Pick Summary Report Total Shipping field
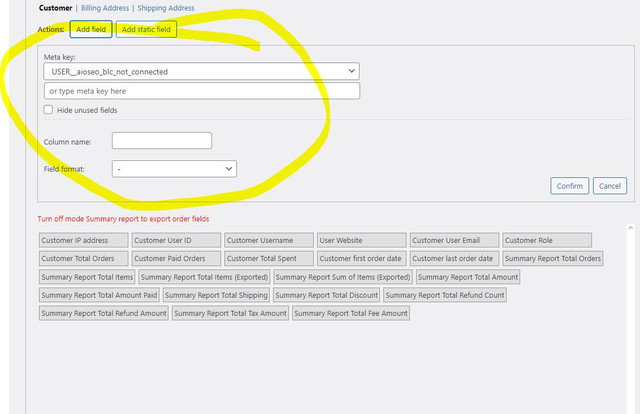This screenshot has width=640, height=414. (216, 295)
